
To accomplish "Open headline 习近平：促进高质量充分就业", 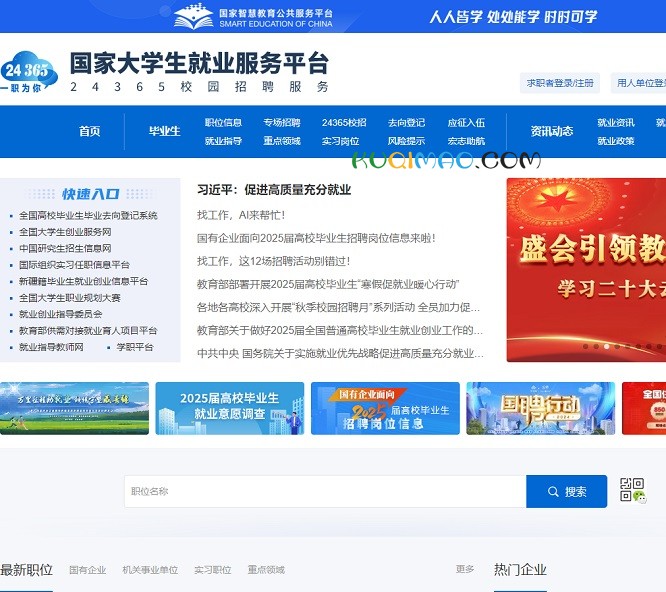I will (274, 190).
